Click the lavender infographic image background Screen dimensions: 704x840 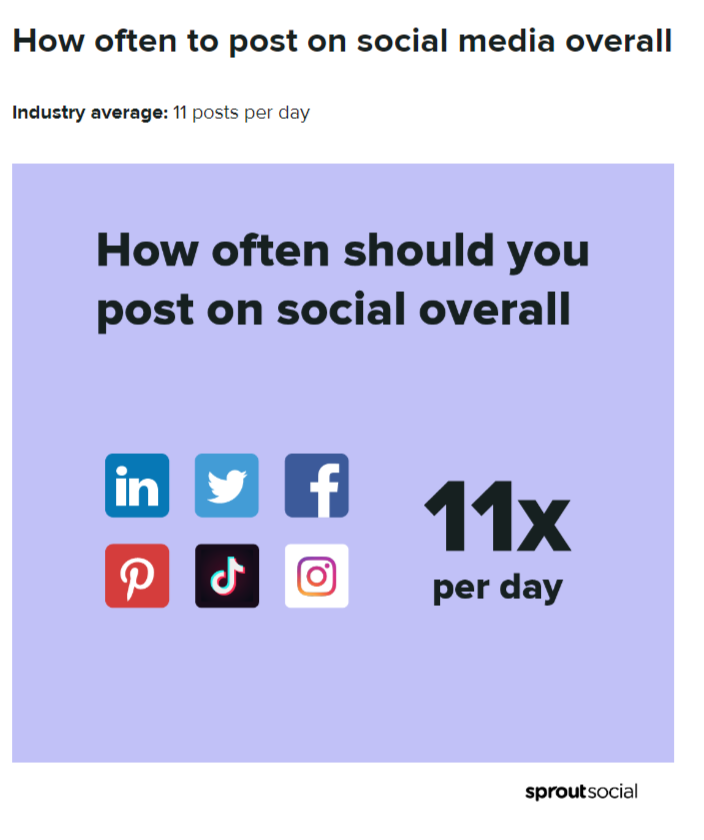343,696
